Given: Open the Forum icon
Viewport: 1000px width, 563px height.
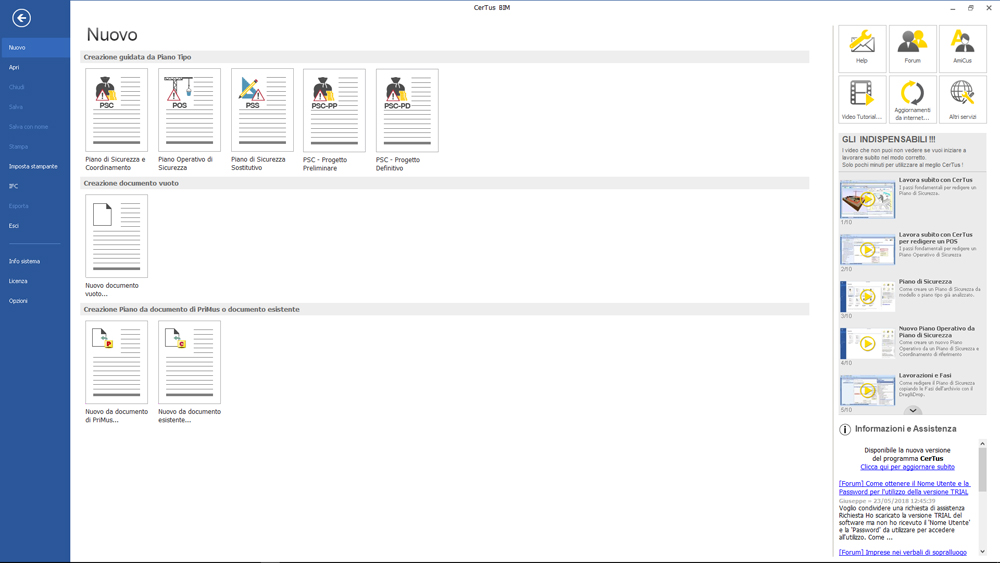Looking at the screenshot, I should (x=913, y=48).
